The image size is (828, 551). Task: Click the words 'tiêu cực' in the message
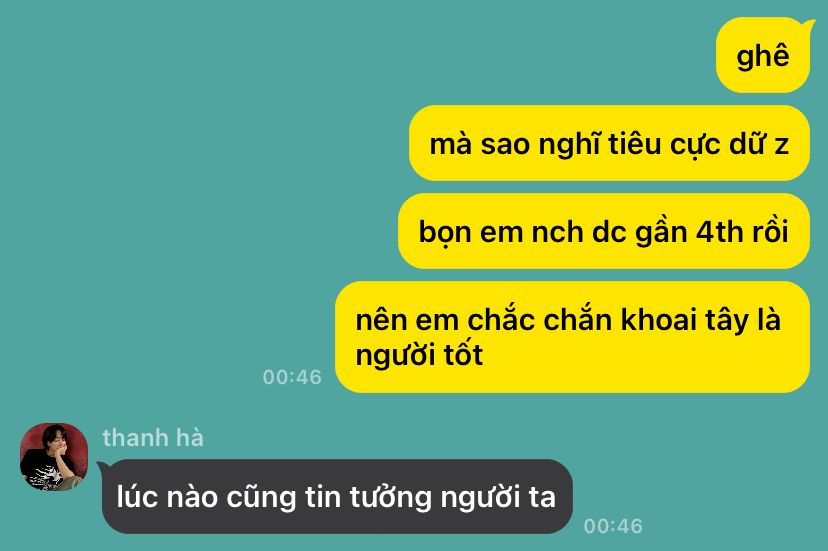click(x=665, y=144)
